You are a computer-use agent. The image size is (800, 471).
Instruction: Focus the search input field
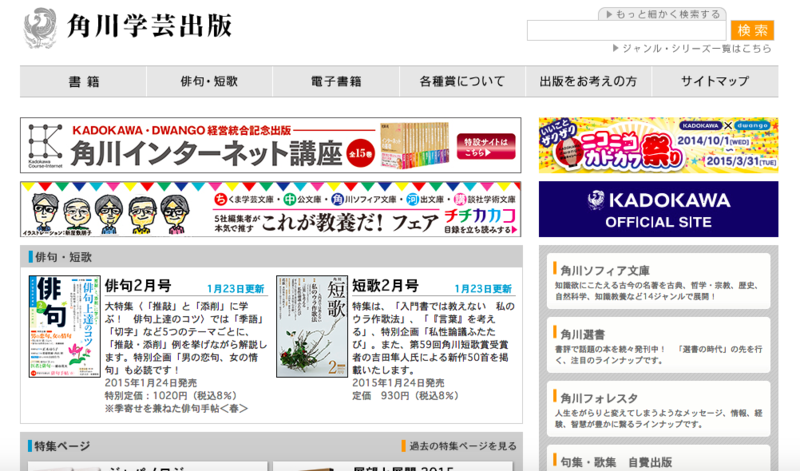click(627, 31)
